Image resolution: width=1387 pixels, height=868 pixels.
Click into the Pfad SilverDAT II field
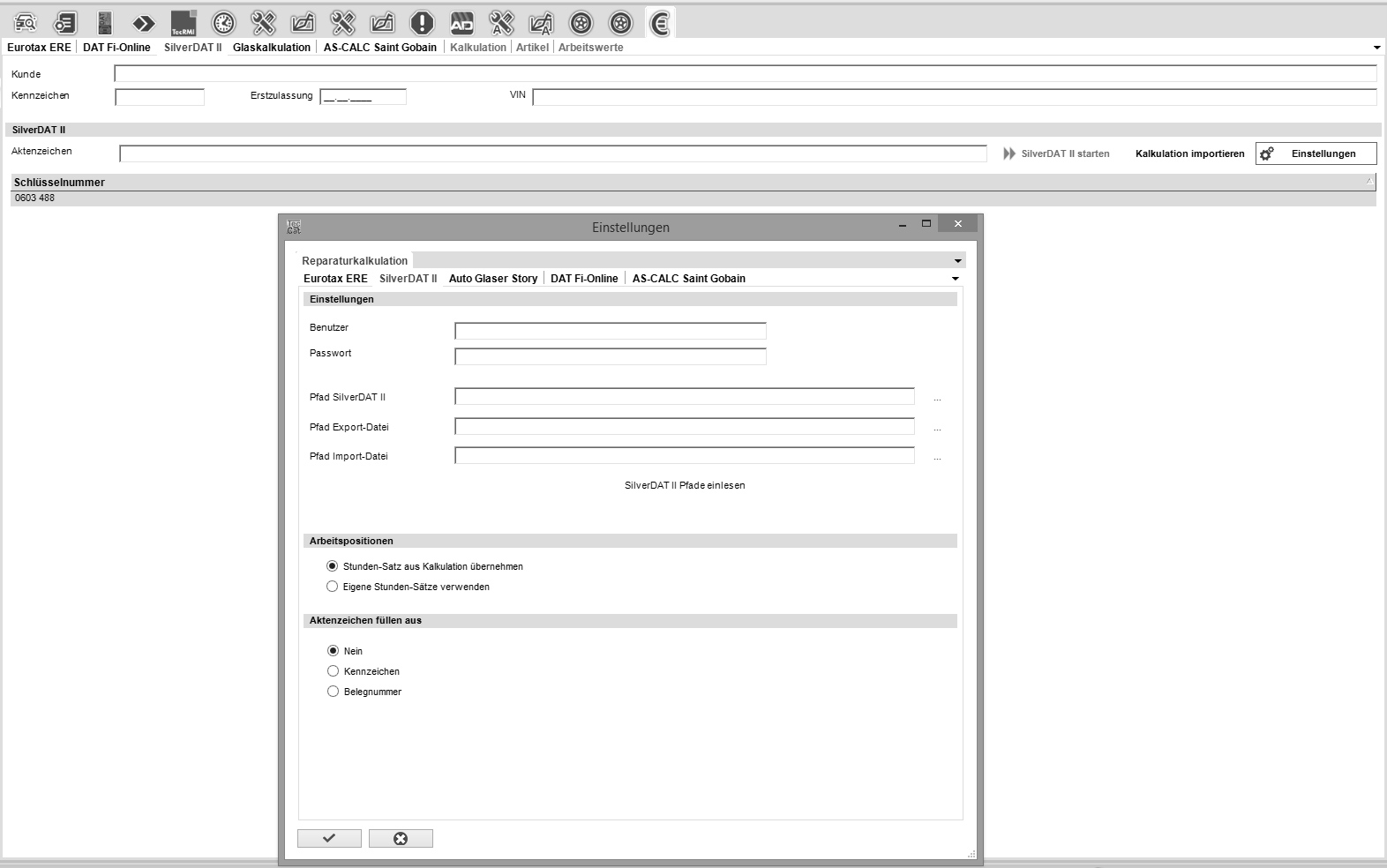pos(685,396)
